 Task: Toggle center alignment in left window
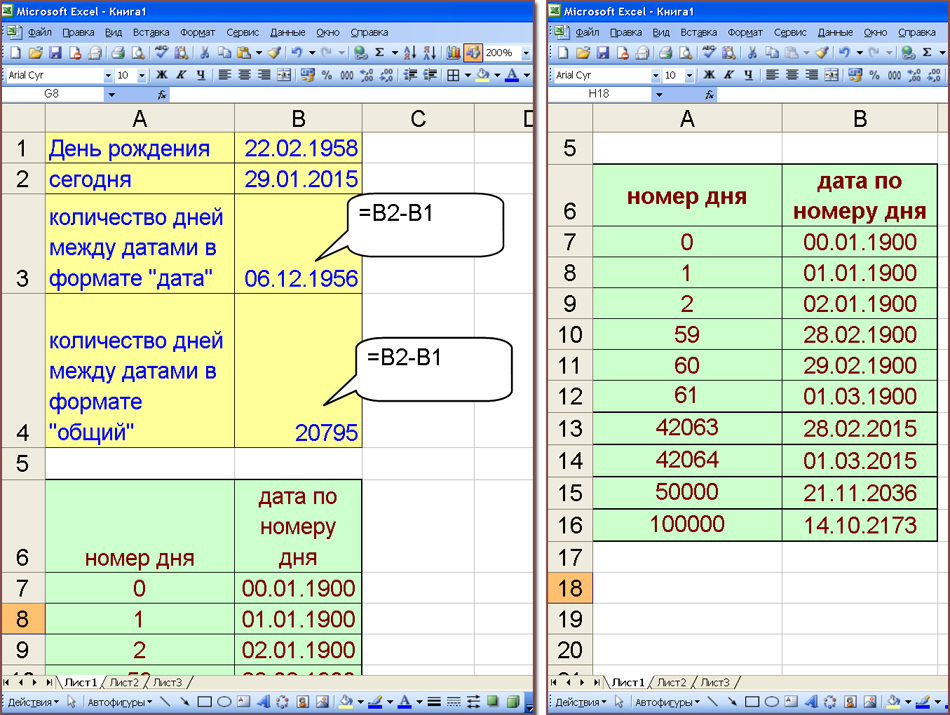(244, 75)
